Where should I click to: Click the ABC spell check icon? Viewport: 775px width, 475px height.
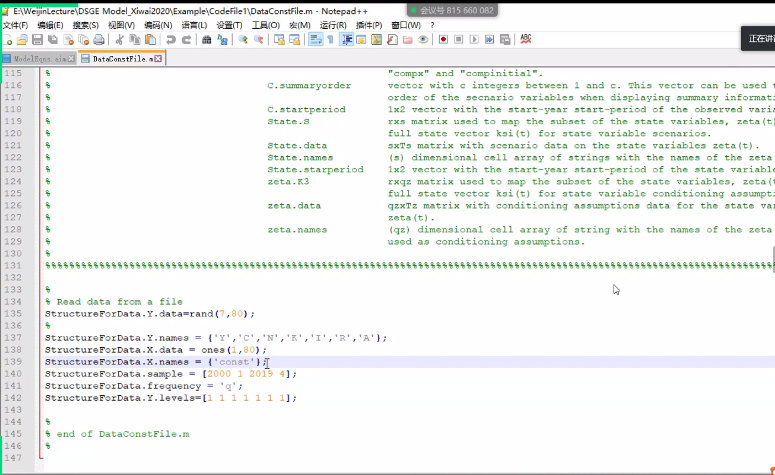[525, 39]
